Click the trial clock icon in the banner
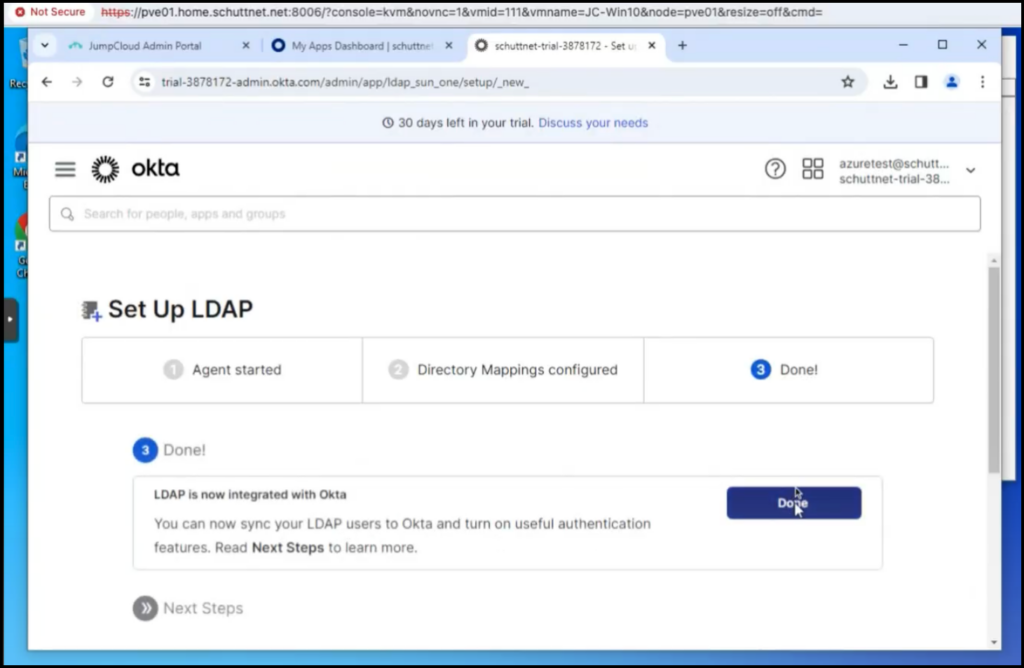This screenshot has width=1024, height=668. click(388, 123)
